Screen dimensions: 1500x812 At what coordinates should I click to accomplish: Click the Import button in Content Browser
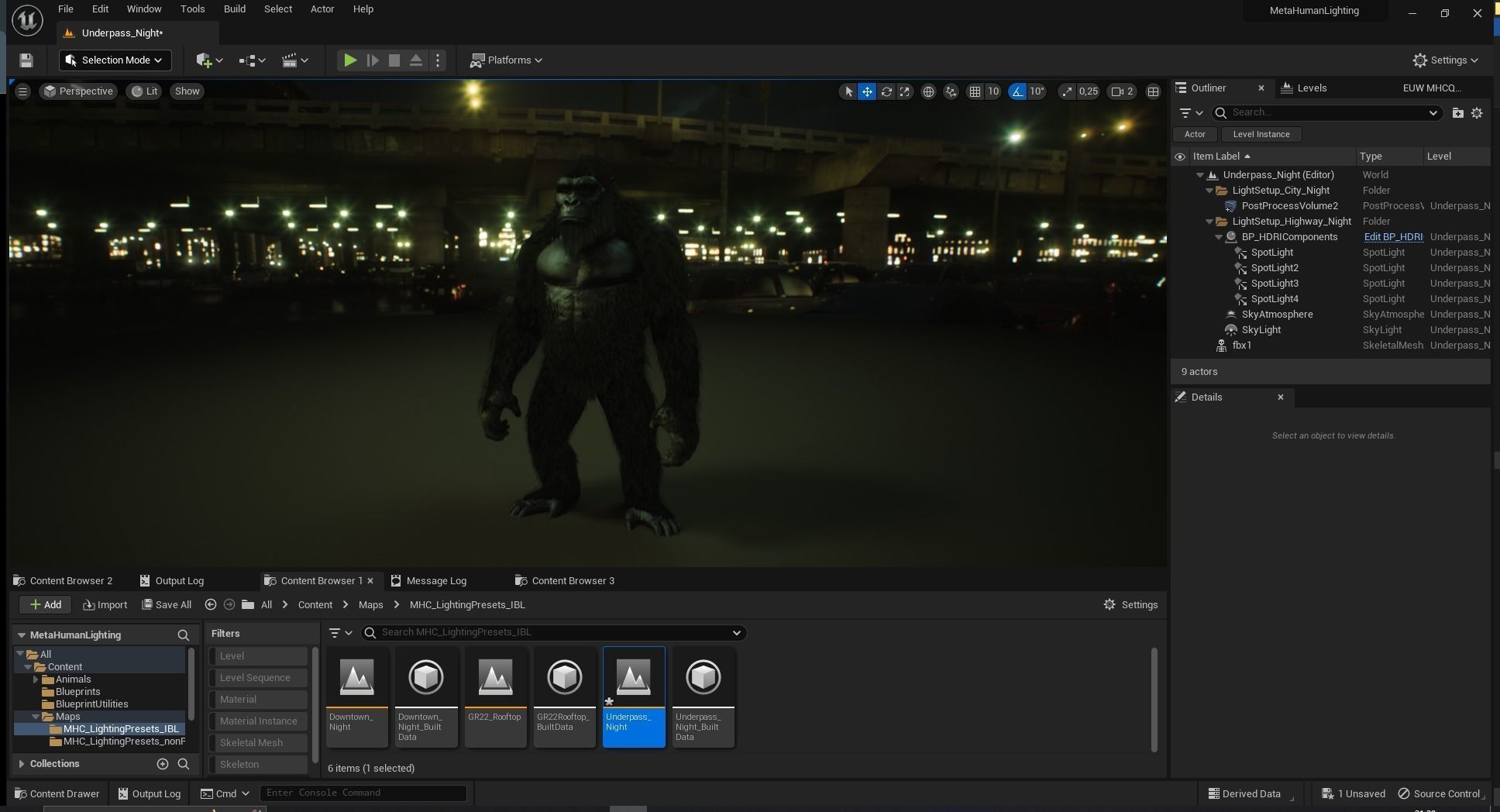click(105, 604)
